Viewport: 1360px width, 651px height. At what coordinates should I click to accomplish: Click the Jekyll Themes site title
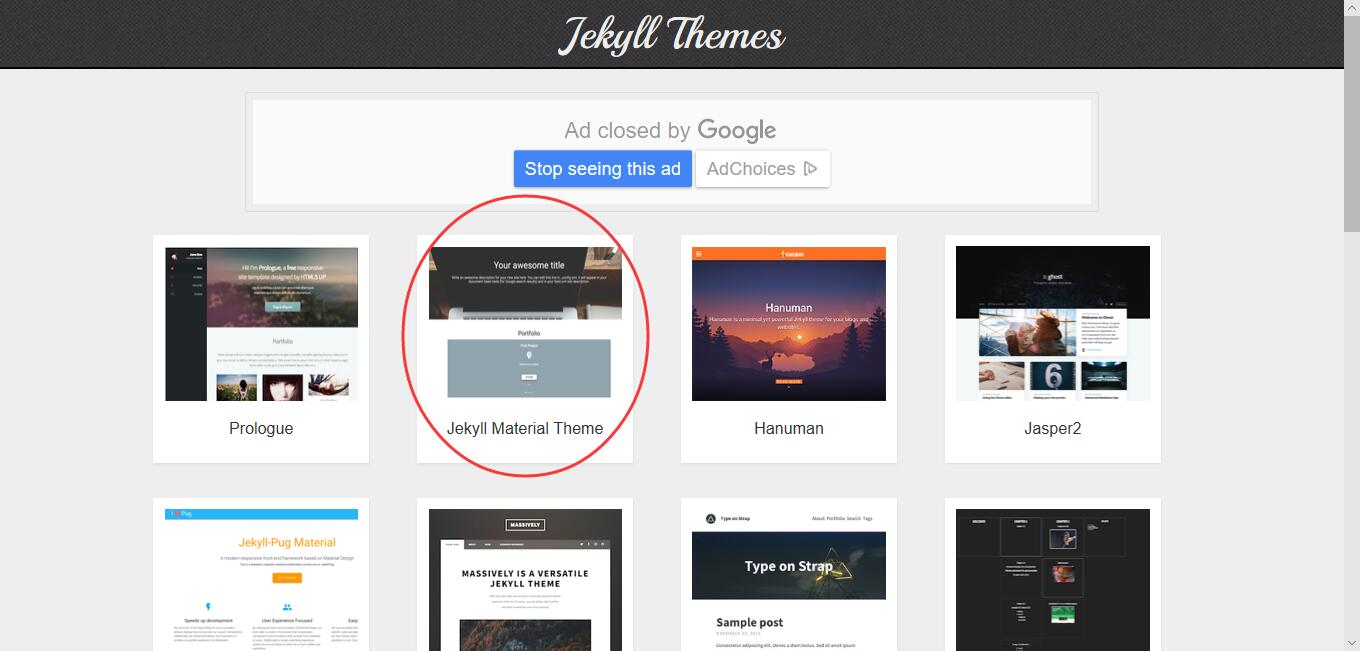pyautogui.click(x=671, y=35)
